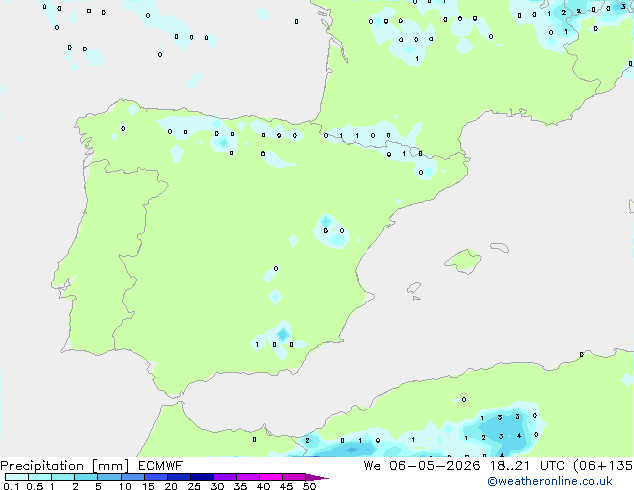Click the '0.1' legend scale label
The width and height of the screenshot is (634, 490).
point(10,486)
